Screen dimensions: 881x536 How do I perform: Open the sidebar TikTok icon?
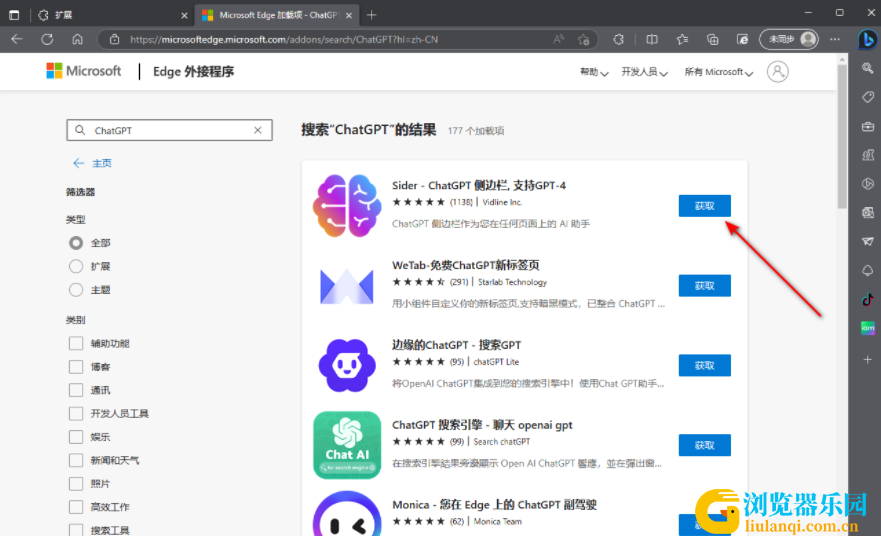pyautogui.click(x=868, y=299)
